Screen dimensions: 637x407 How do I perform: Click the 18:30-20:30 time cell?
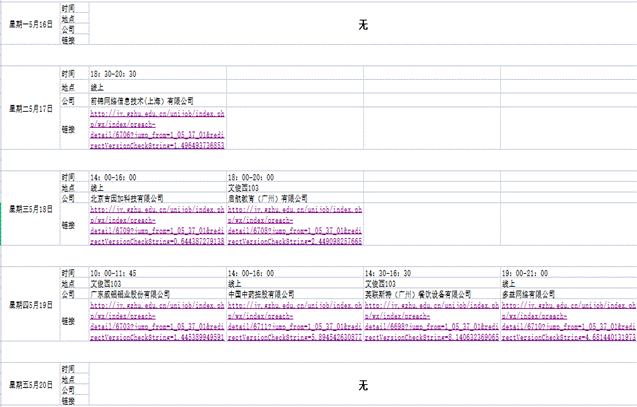pos(155,74)
